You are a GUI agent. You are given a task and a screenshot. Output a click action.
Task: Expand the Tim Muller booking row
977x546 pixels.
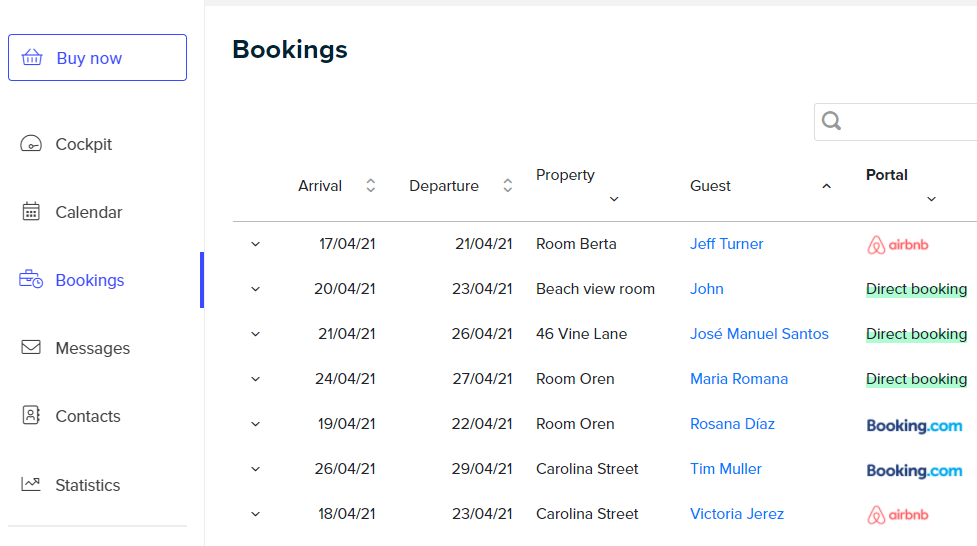click(x=255, y=469)
